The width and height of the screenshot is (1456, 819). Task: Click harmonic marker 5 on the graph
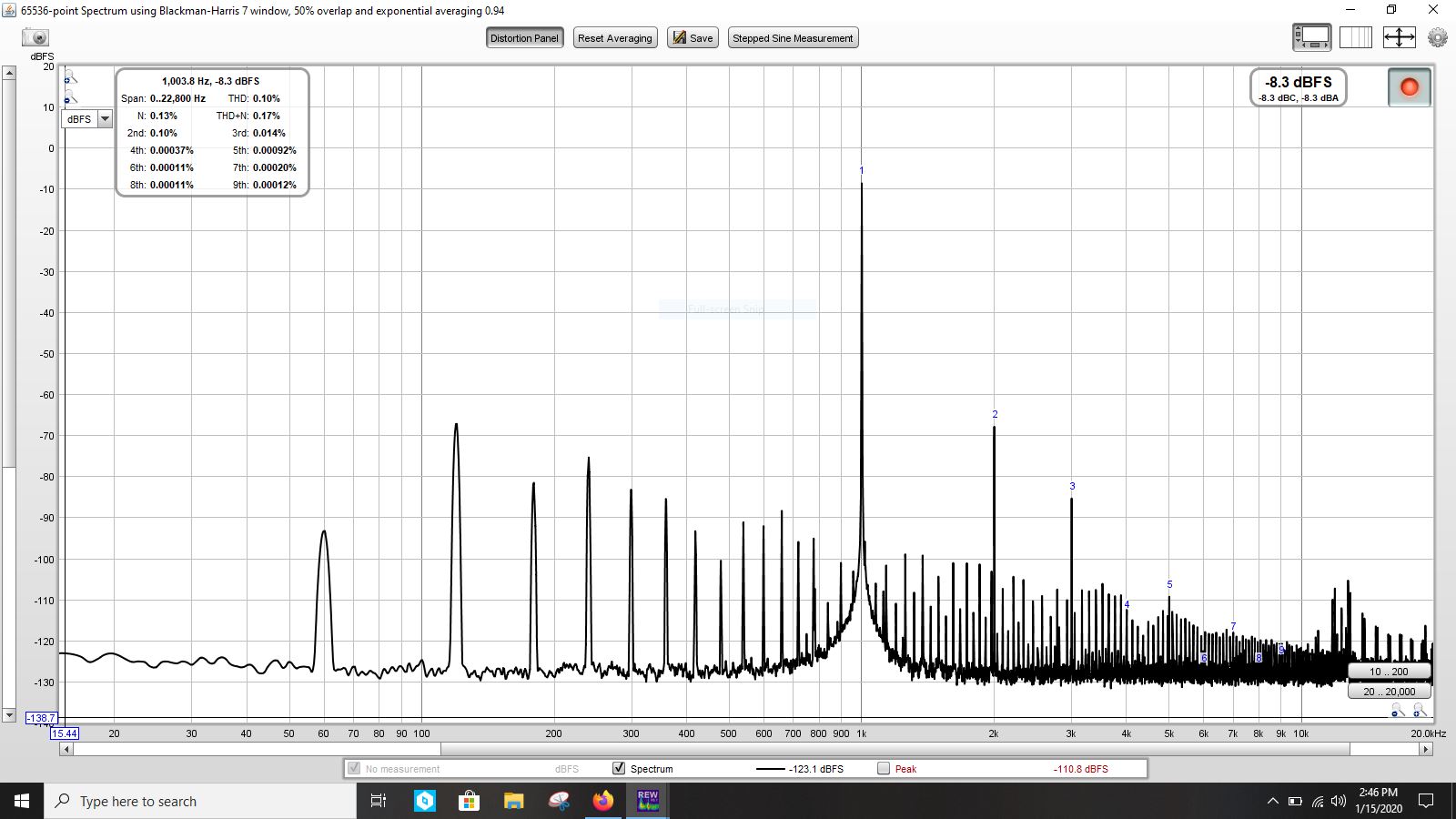[x=1169, y=585]
